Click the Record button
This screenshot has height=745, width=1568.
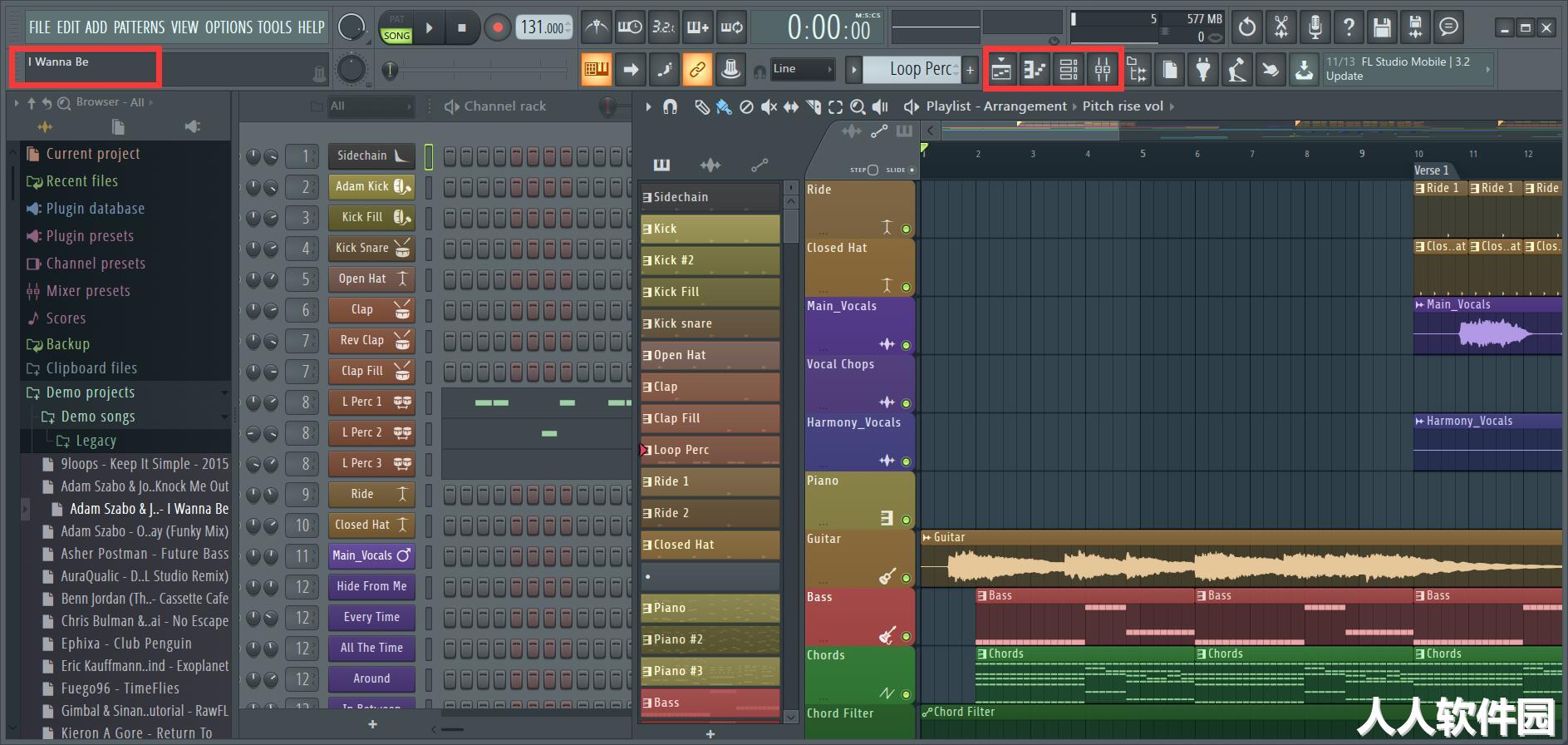click(x=497, y=27)
